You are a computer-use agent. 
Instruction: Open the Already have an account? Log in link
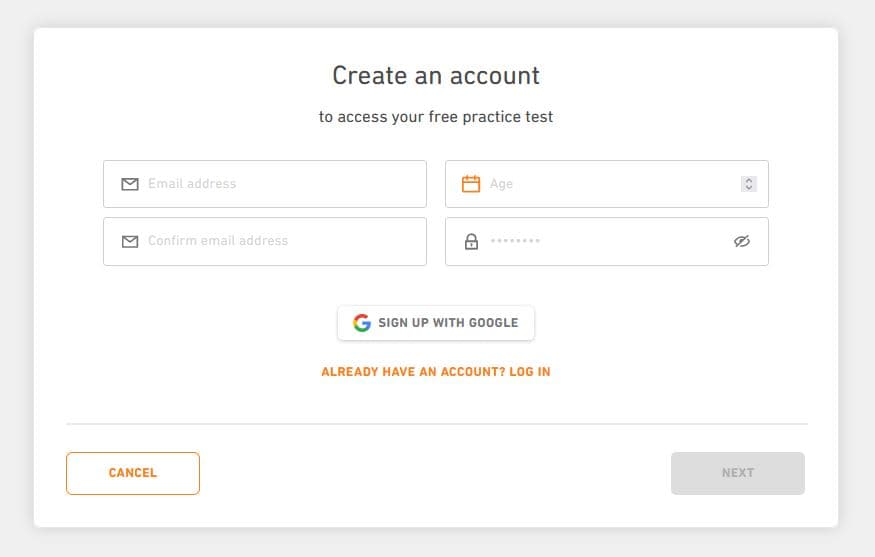pos(436,372)
